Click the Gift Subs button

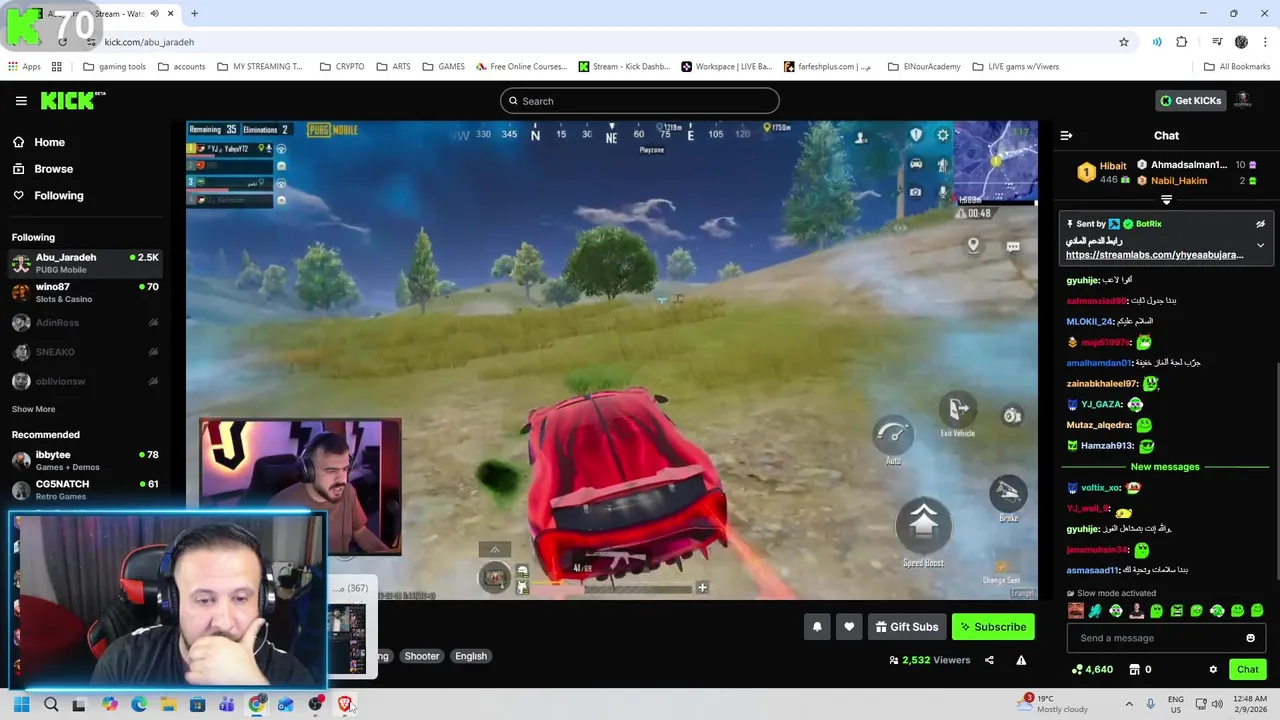pos(907,627)
